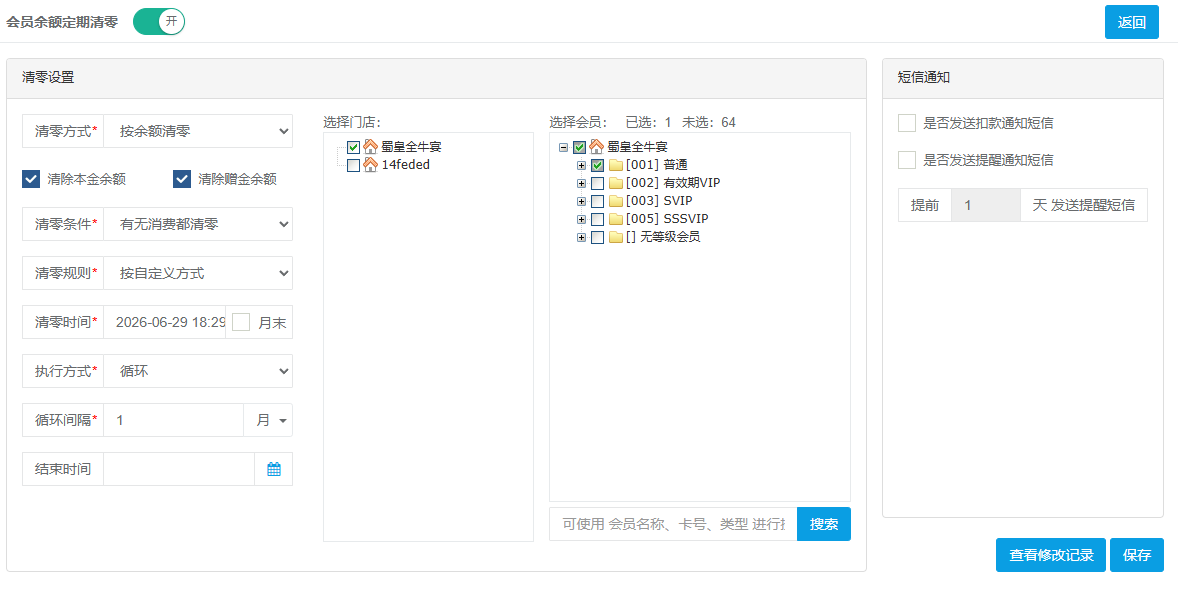Click the house icon of 蜀皇全牛宴 in member tree

click(597, 147)
